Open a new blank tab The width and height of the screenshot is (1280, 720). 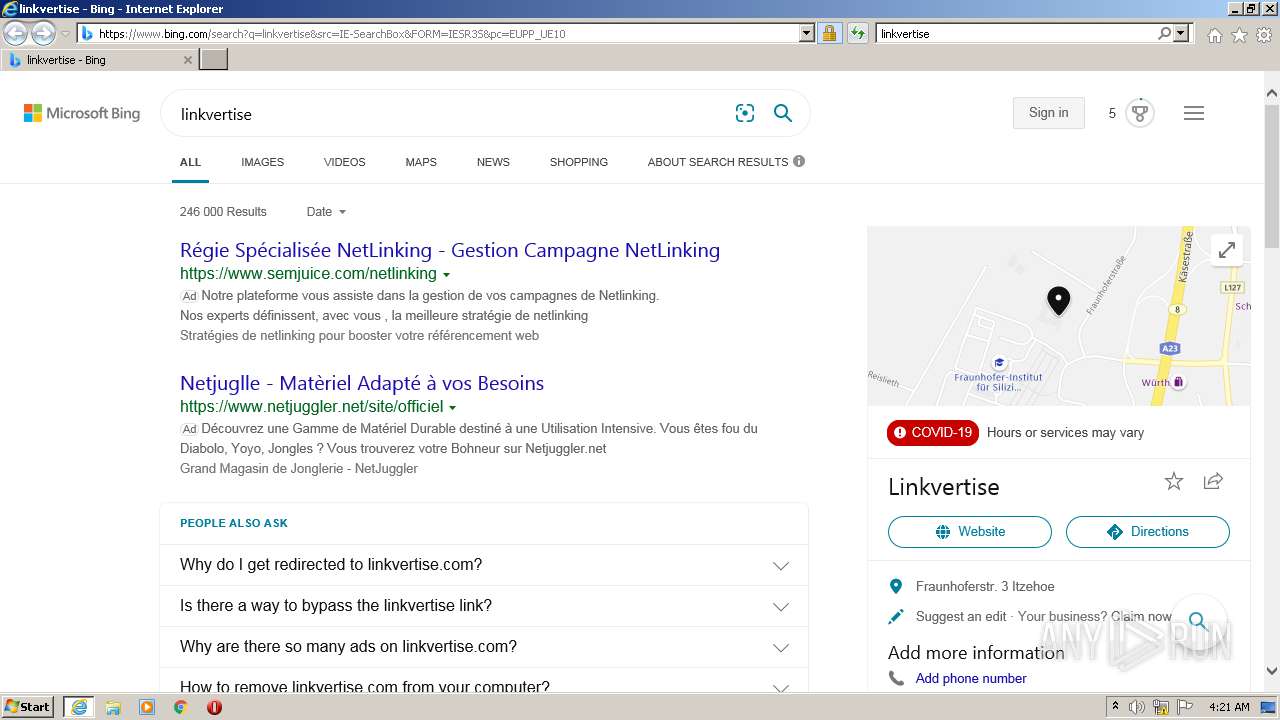click(214, 60)
